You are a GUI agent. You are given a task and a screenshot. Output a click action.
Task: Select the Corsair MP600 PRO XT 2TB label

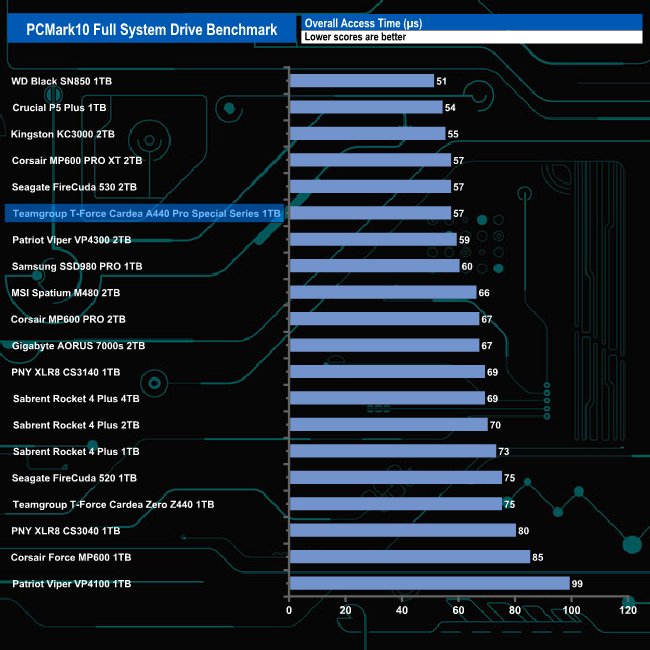pyautogui.click(x=77, y=160)
